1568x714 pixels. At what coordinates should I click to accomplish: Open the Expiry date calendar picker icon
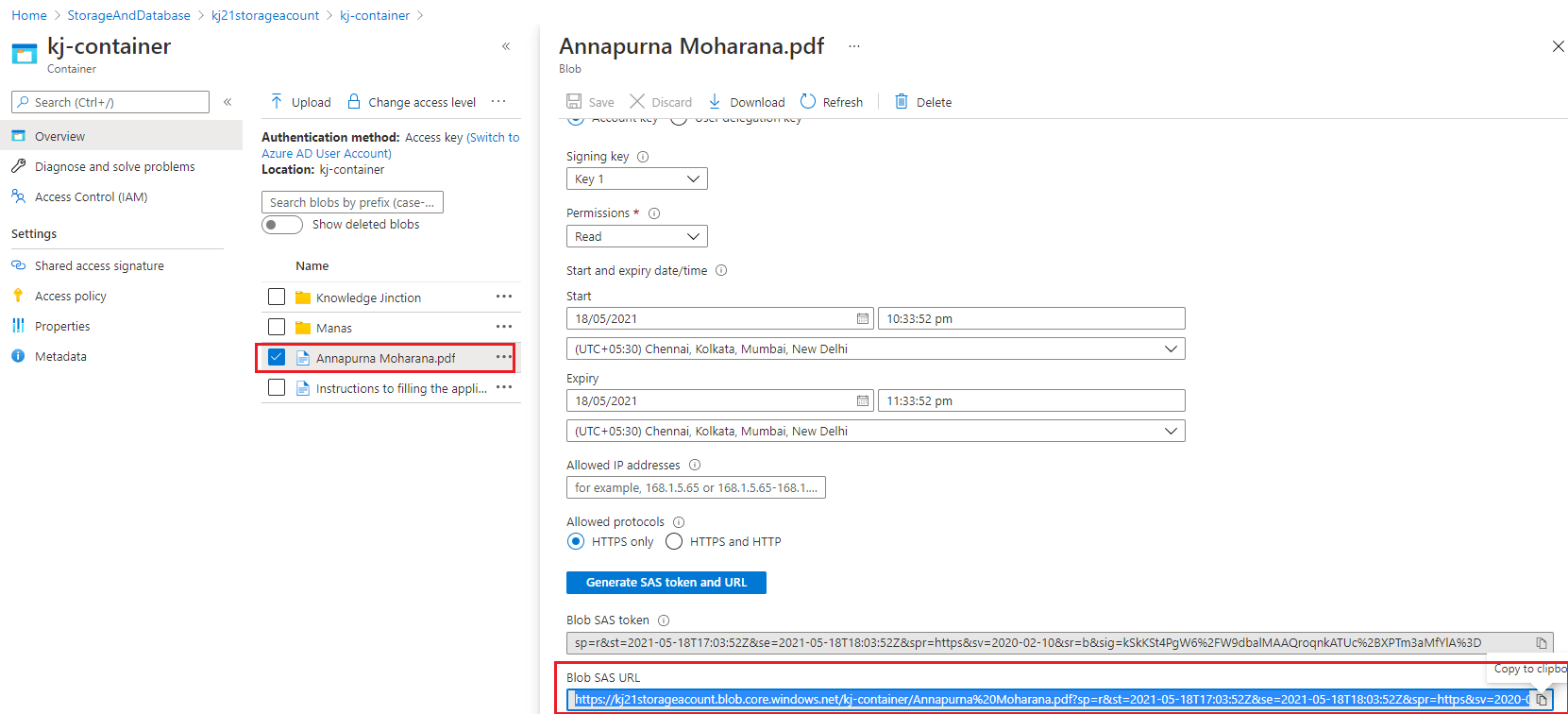tap(863, 400)
